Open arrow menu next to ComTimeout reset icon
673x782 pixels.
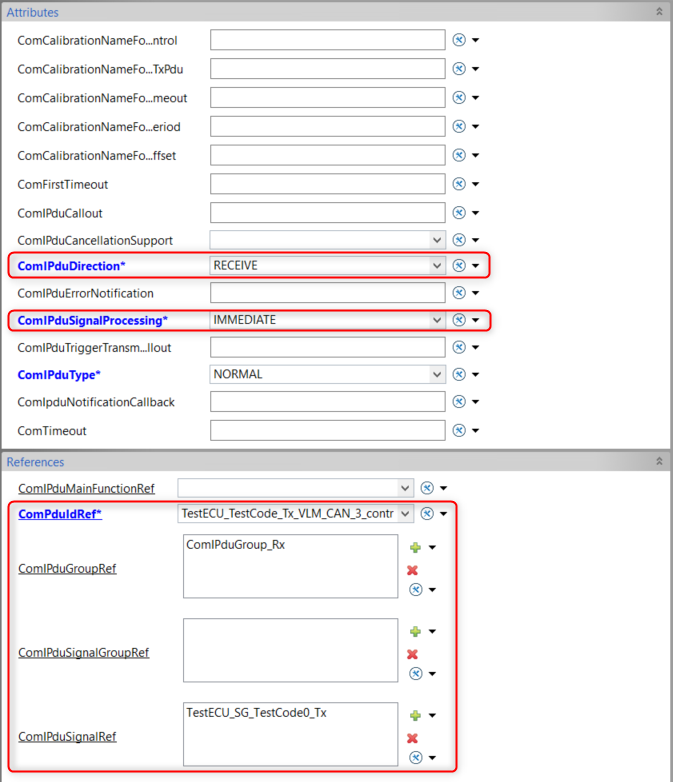pyautogui.click(x=475, y=430)
